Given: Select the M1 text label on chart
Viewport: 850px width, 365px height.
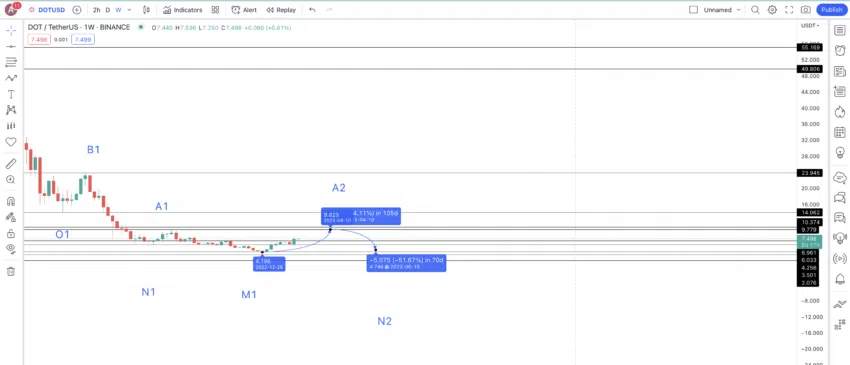Looking at the screenshot, I should 249,295.
